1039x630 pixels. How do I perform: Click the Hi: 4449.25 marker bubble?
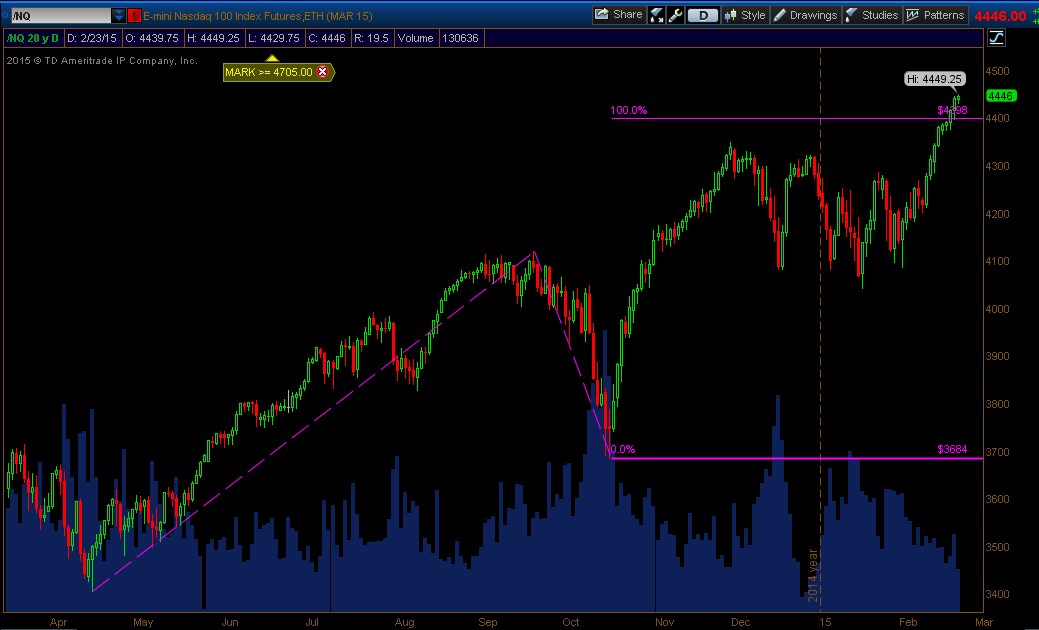point(933,78)
